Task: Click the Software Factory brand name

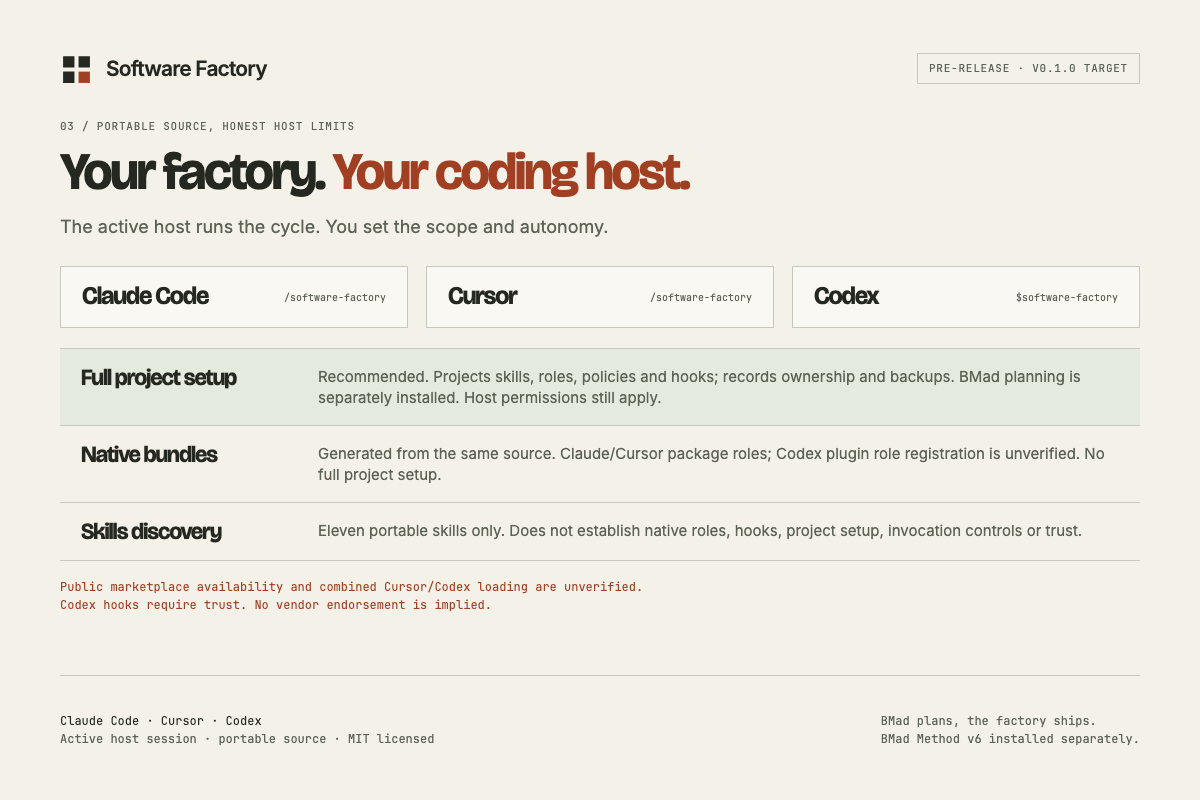Action: pyautogui.click(x=186, y=69)
